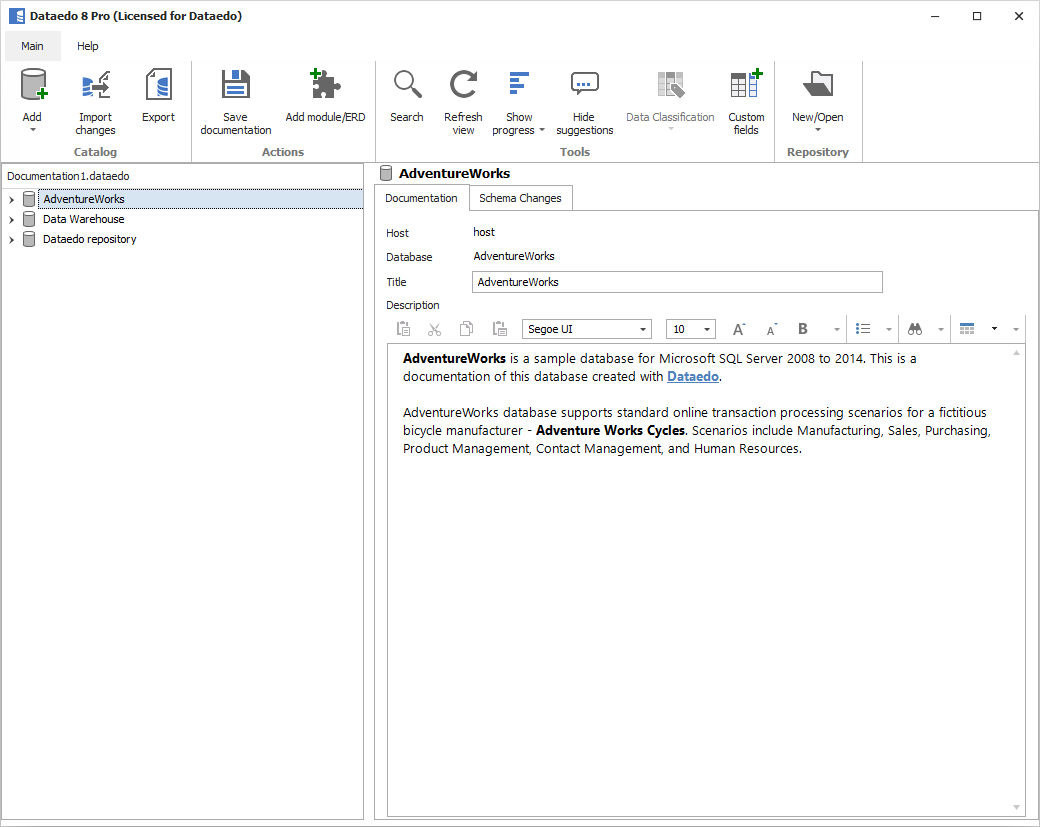Toggle the Hide suggestions button
This screenshot has height=827, width=1040.
click(584, 87)
